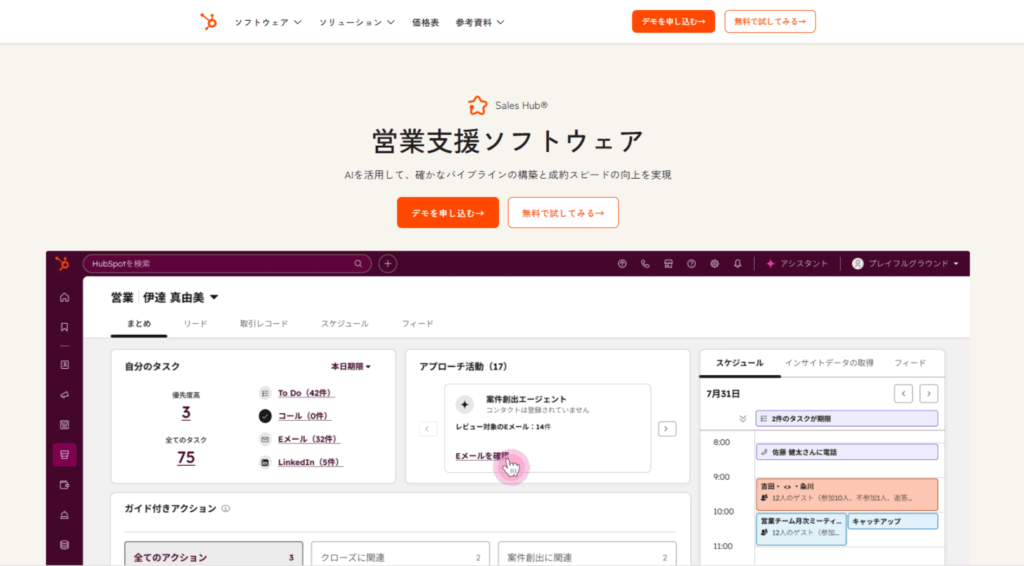This screenshot has width=1024, height=566.
Task: Open notifications bell icon in top bar
Action: point(738,264)
